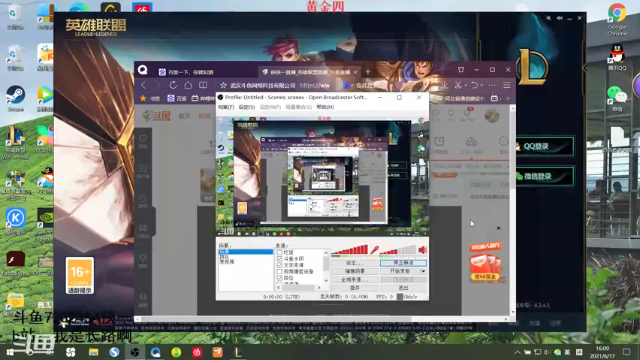Click right arrow of sources horizontal scrollbar
Image resolution: width=640 pixels, height=360 pixels.
coord(319,288)
